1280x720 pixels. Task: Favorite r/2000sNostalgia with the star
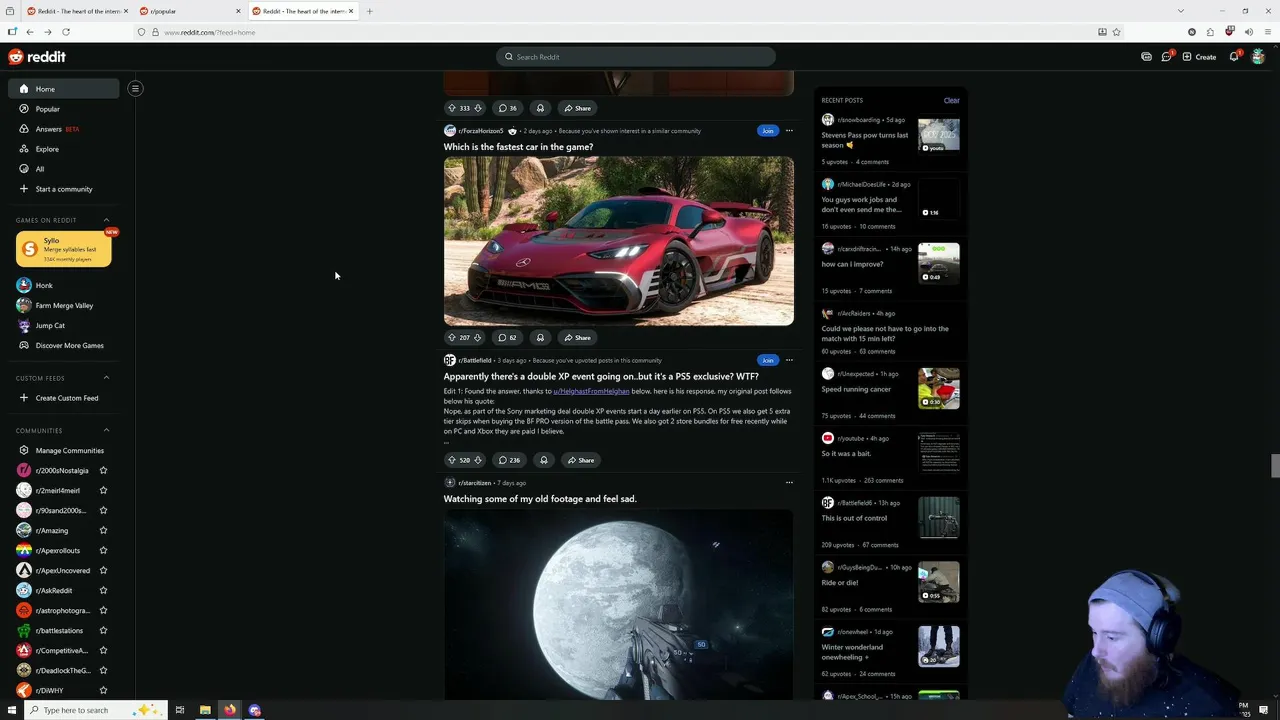(x=103, y=470)
